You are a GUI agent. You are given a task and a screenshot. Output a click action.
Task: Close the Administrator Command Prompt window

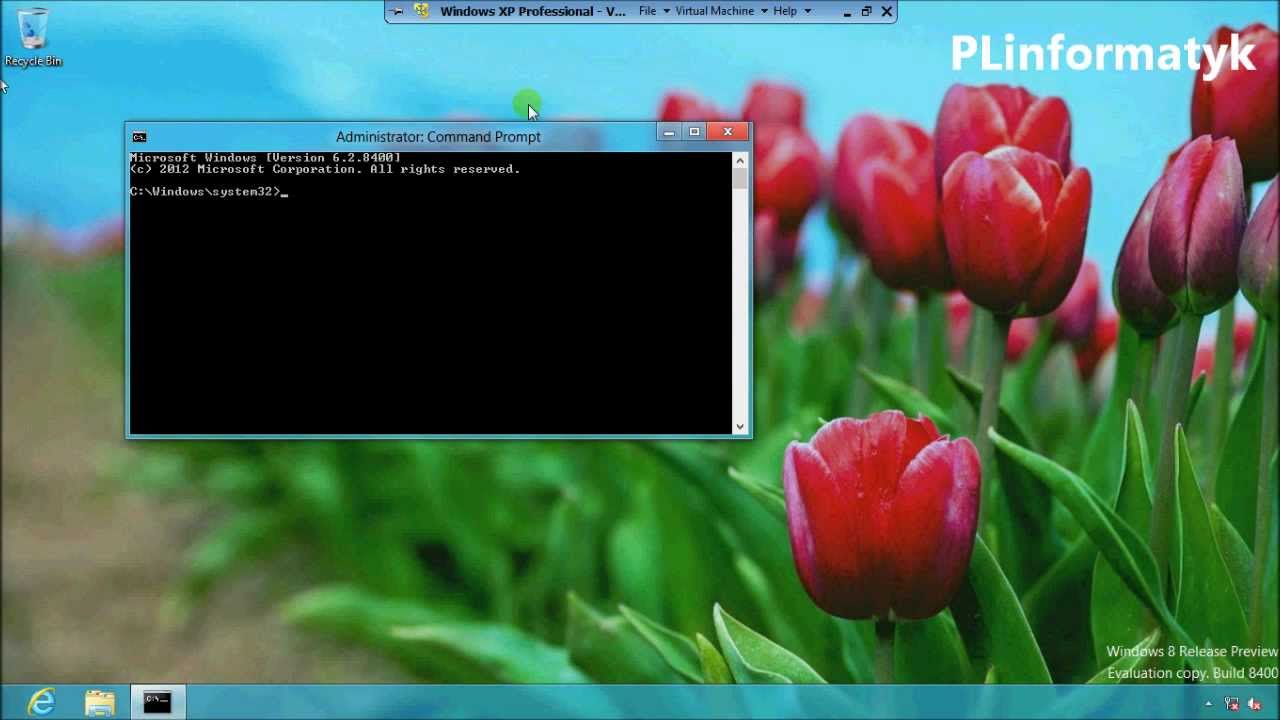coord(728,132)
